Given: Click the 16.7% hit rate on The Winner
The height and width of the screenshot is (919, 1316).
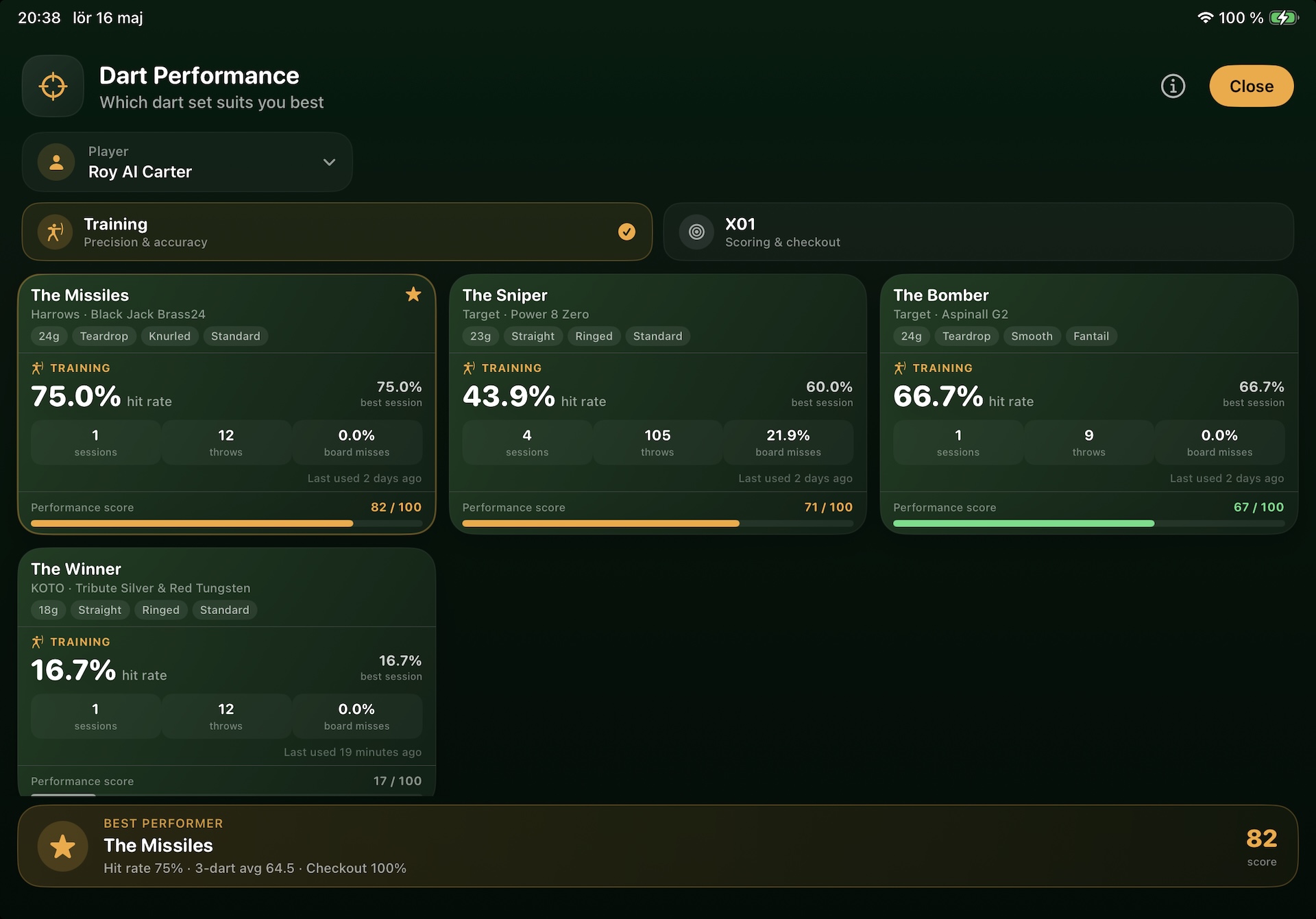Looking at the screenshot, I should point(73,670).
